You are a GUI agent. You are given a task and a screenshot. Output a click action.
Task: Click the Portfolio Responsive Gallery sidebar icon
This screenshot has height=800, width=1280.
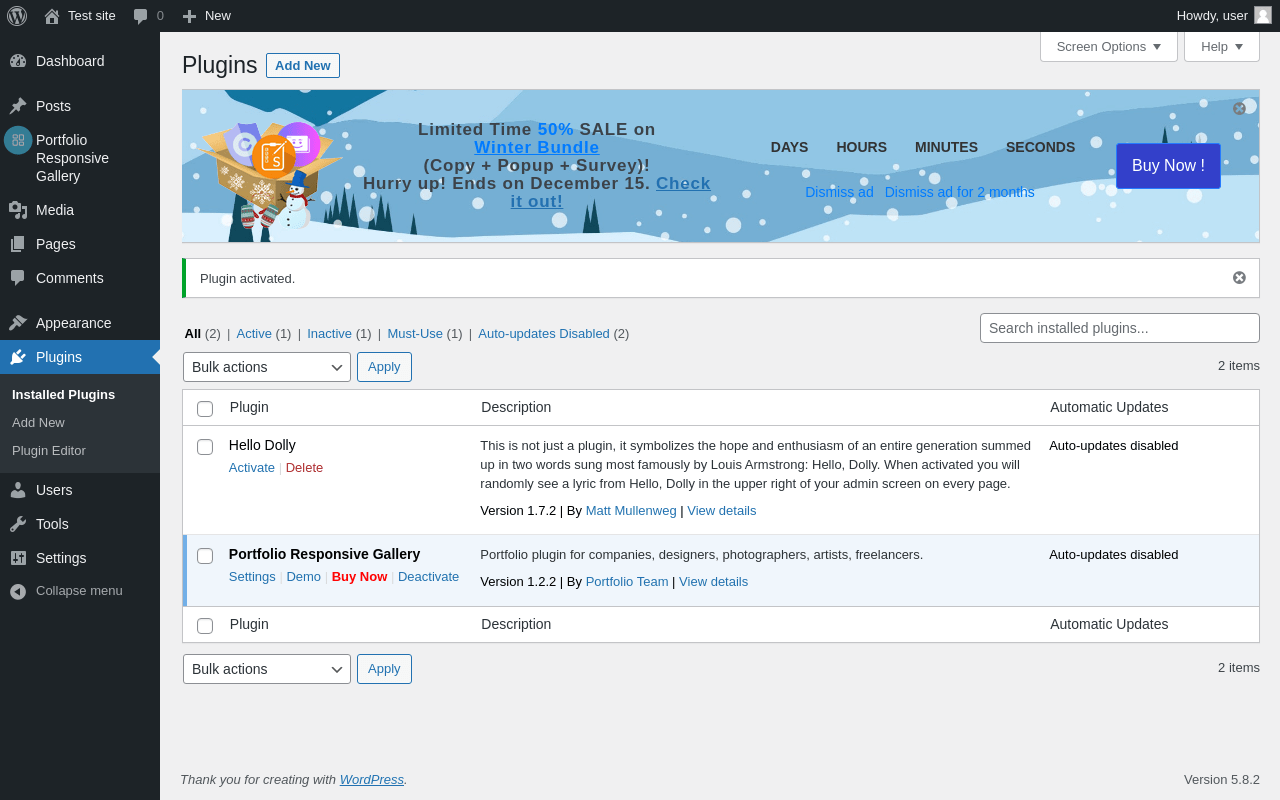18,140
